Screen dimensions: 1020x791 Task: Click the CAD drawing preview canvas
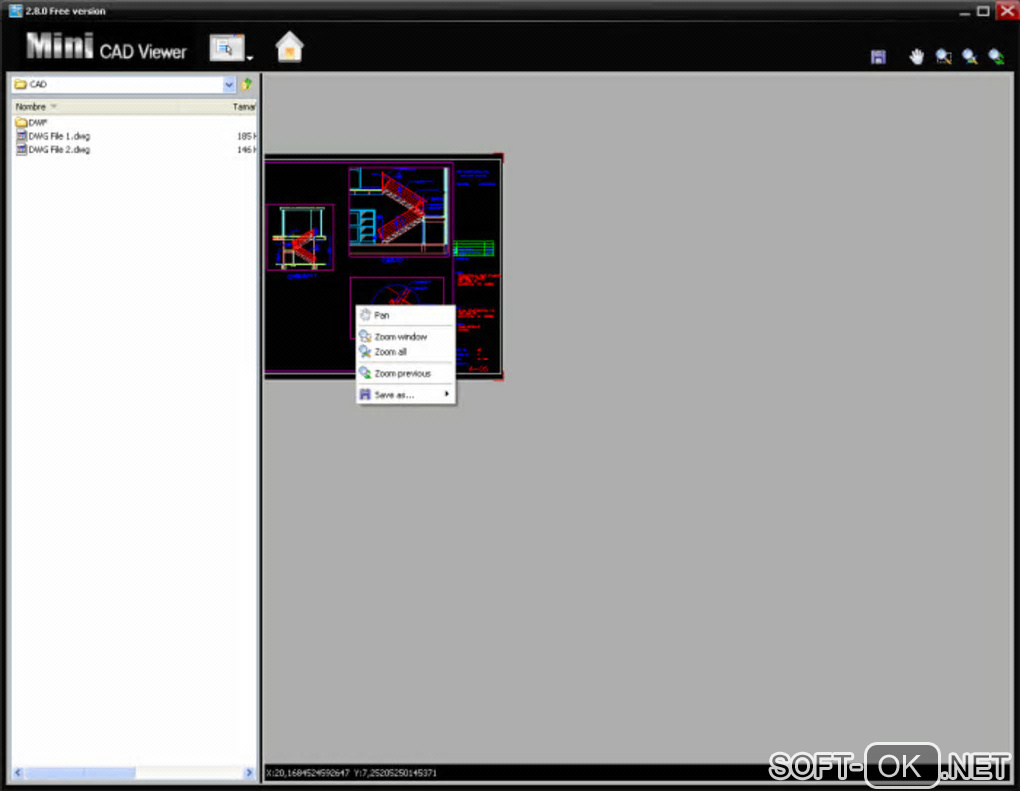click(383, 266)
